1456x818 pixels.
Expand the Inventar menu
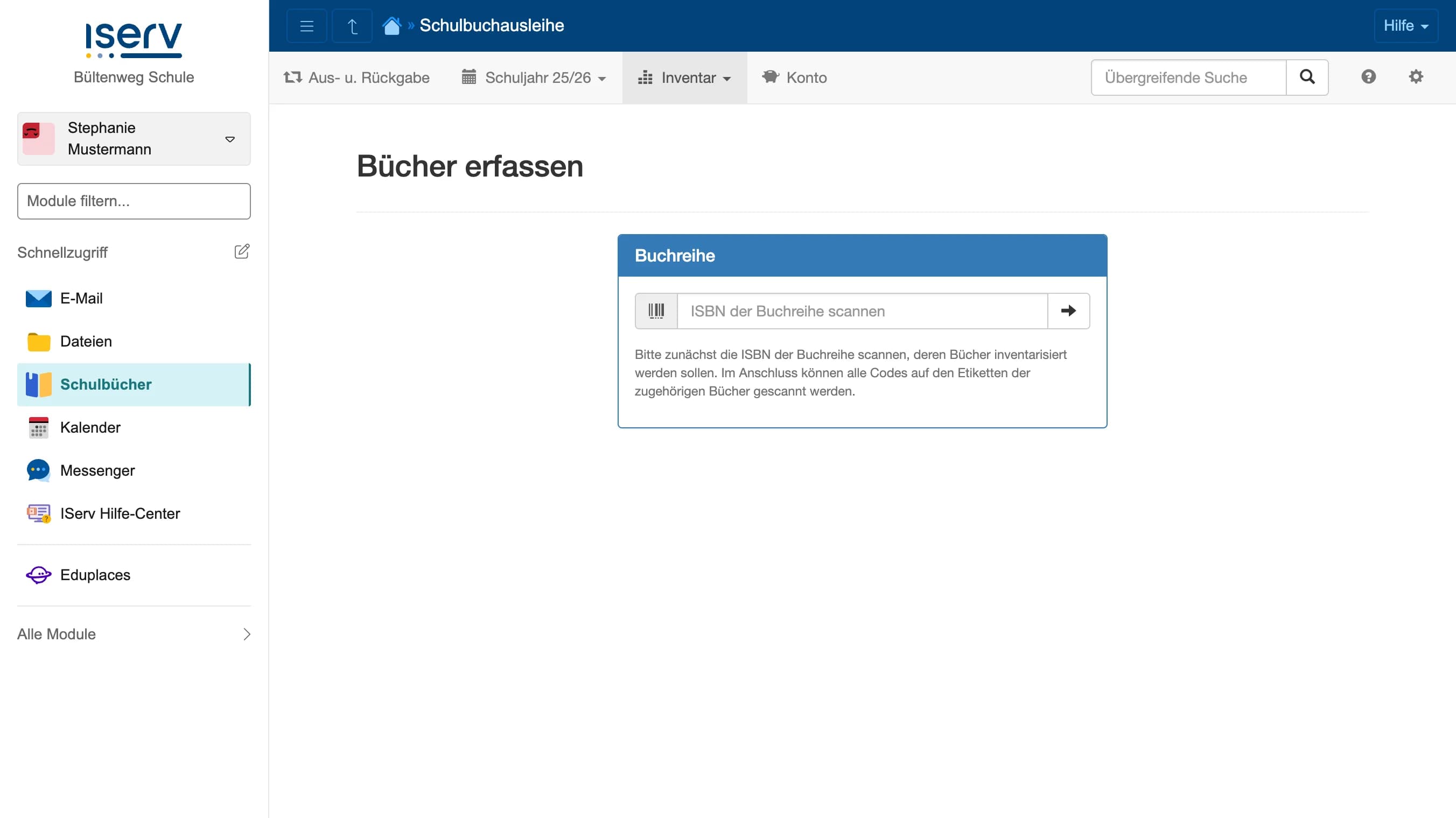685,77
